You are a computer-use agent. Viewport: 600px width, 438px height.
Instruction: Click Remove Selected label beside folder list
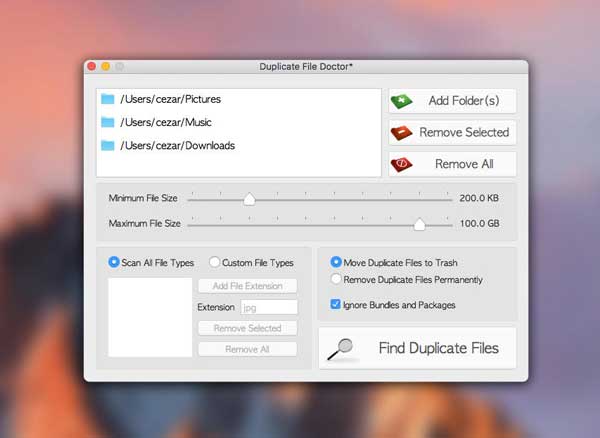[464, 132]
